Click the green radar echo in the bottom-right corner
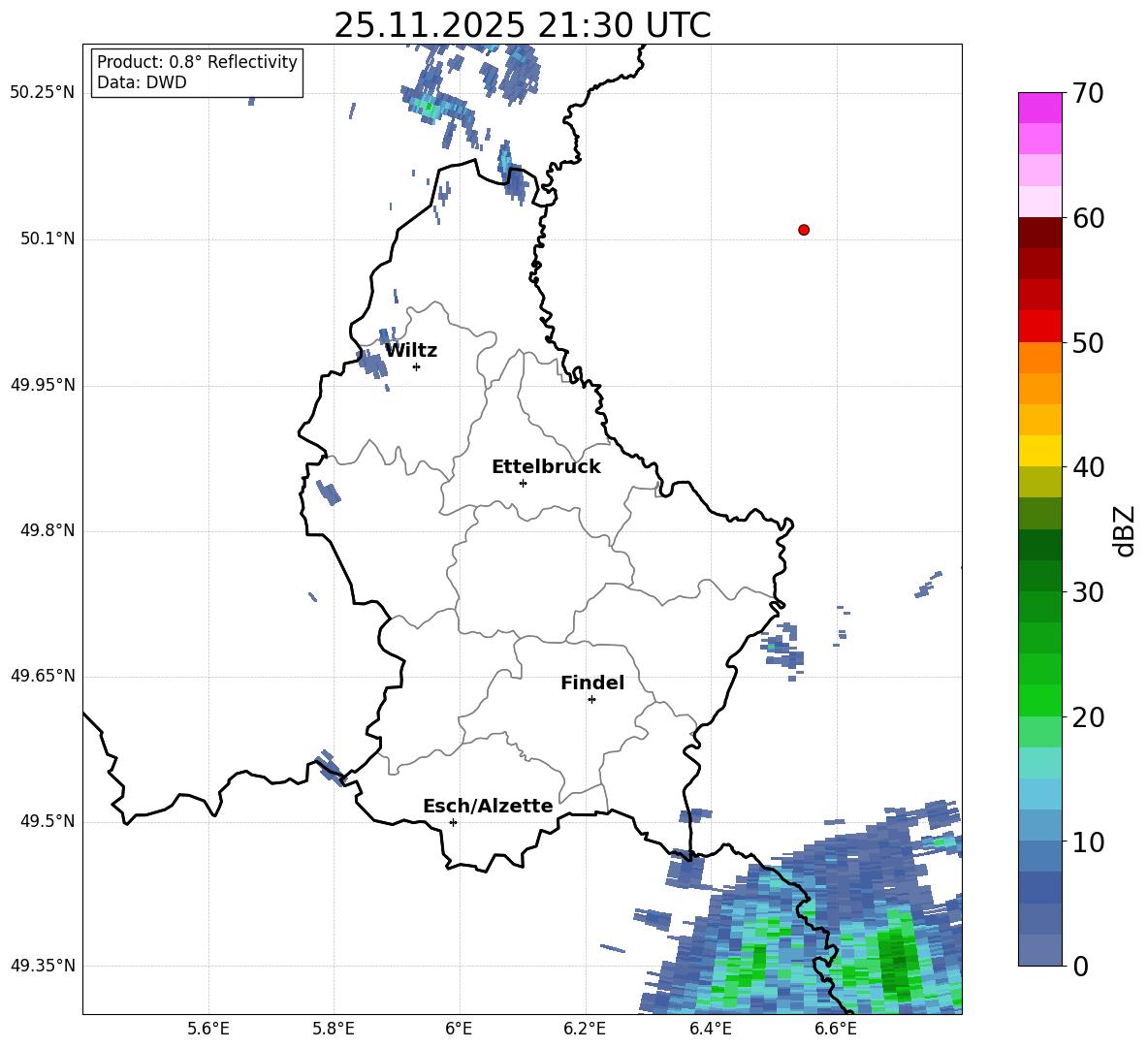 [895, 960]
